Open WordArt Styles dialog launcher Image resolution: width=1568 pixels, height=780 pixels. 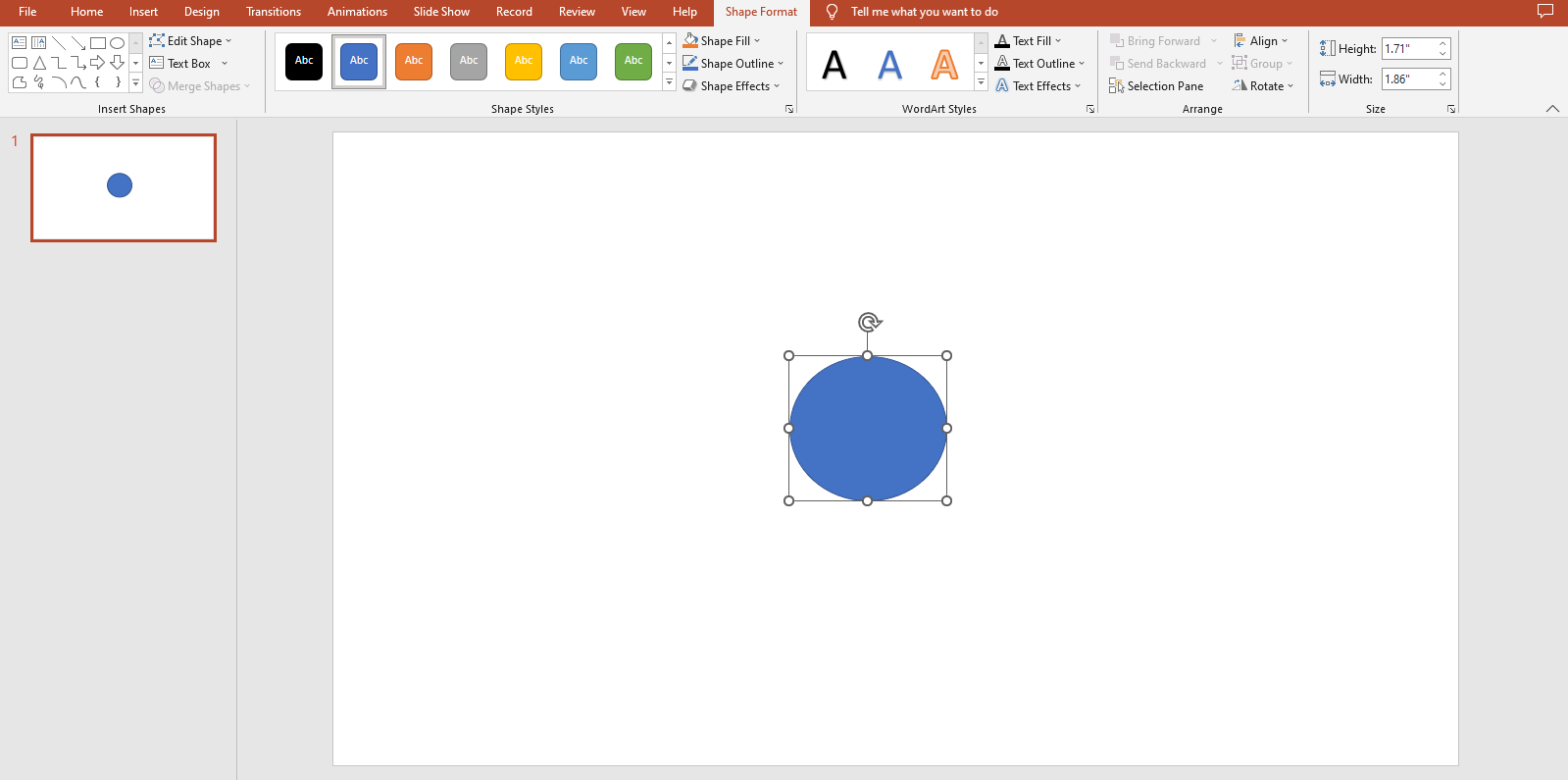click(1090, 109)
